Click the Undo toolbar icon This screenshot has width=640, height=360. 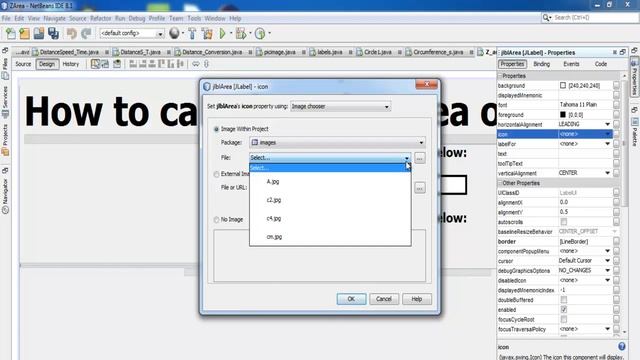[x=71, y=33]
